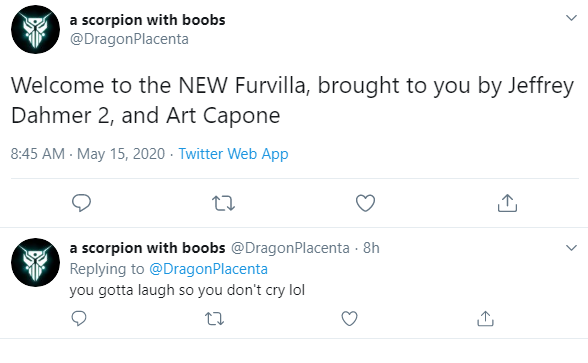The image size is (588, 363).
Task: Open the reply text 'you gotta laugh so you don't cry lol'
Action: click(187, 290)
